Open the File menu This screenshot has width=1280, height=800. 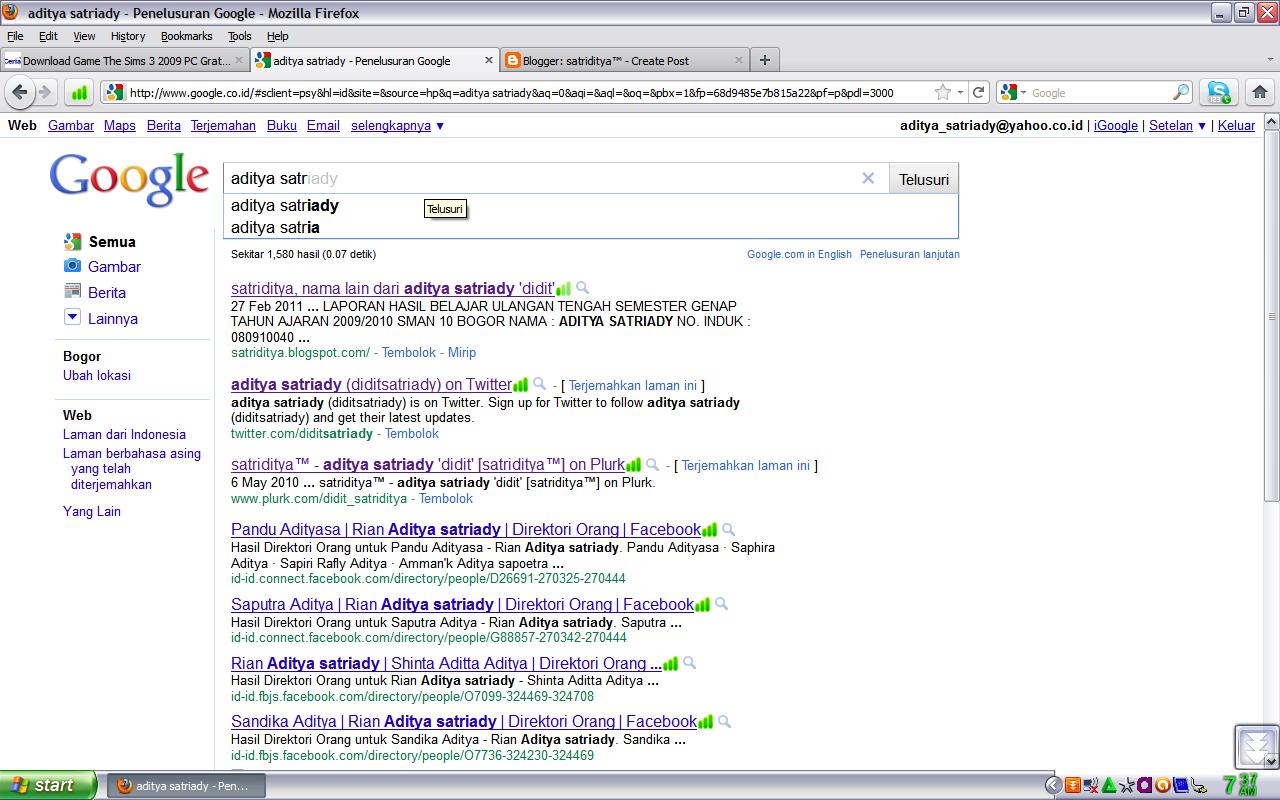click(15, 36)
